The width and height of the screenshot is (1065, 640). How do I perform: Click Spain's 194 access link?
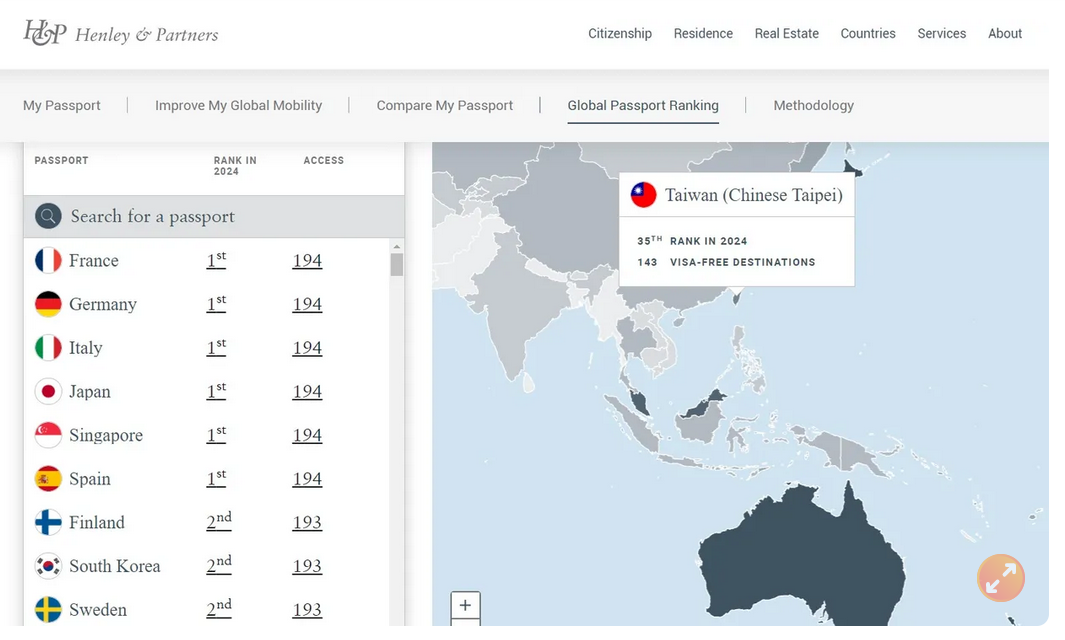coord(307,479)
